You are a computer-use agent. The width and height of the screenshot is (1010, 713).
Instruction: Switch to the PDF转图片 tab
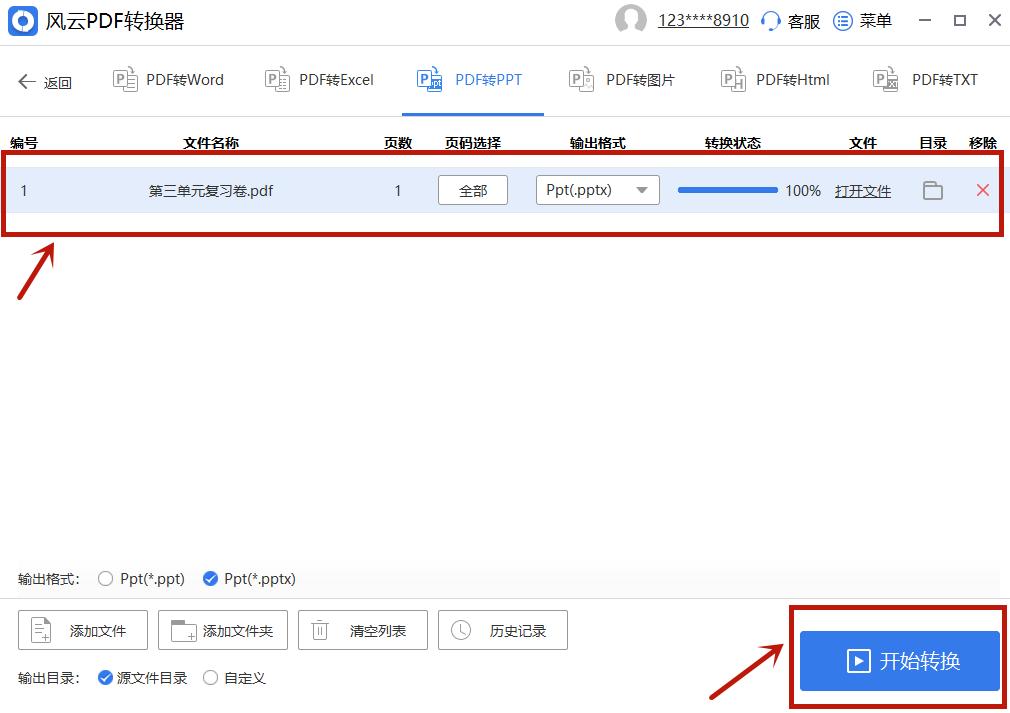(x=621, y=79)
